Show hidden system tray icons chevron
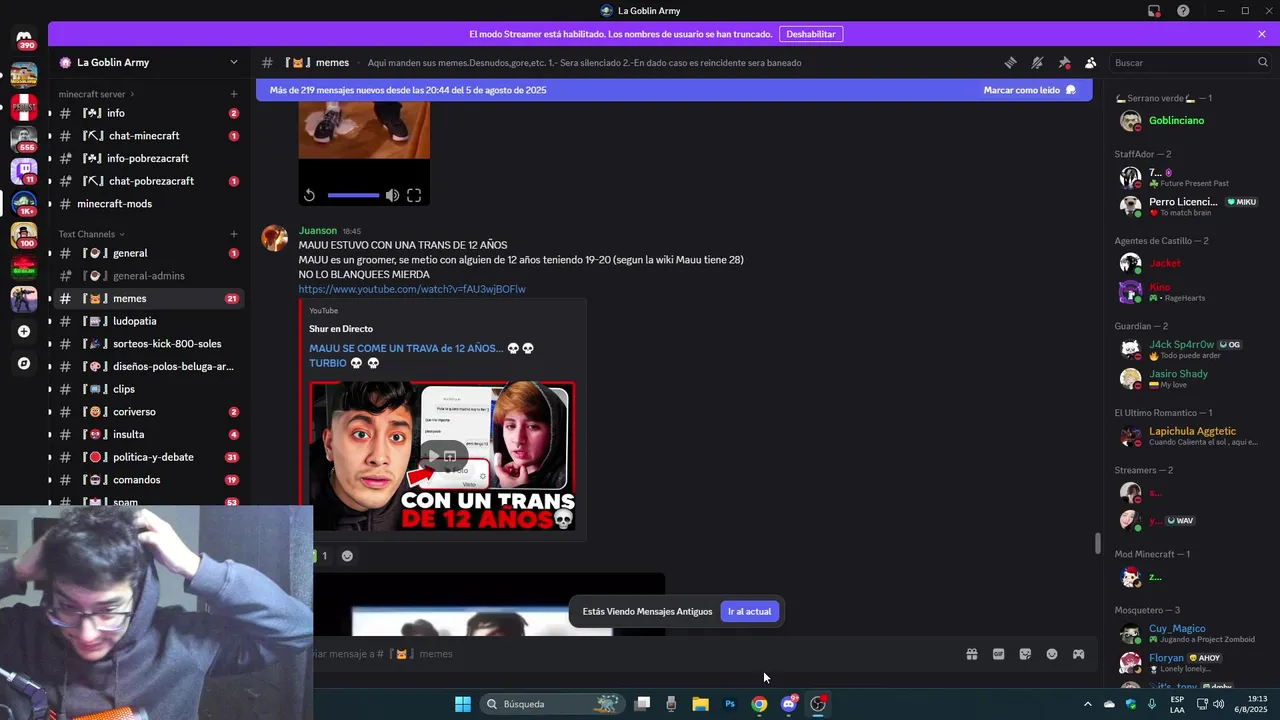This screenshot has width=1280, height=720. [1088, 704]
